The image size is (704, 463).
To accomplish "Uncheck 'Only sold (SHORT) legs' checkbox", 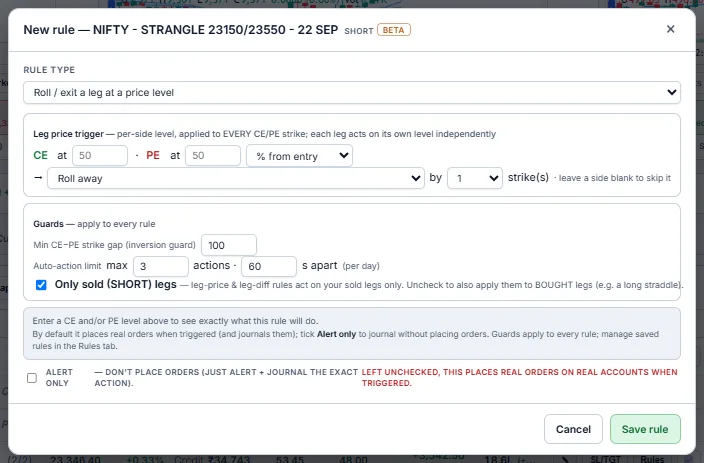I will point(41,285).
